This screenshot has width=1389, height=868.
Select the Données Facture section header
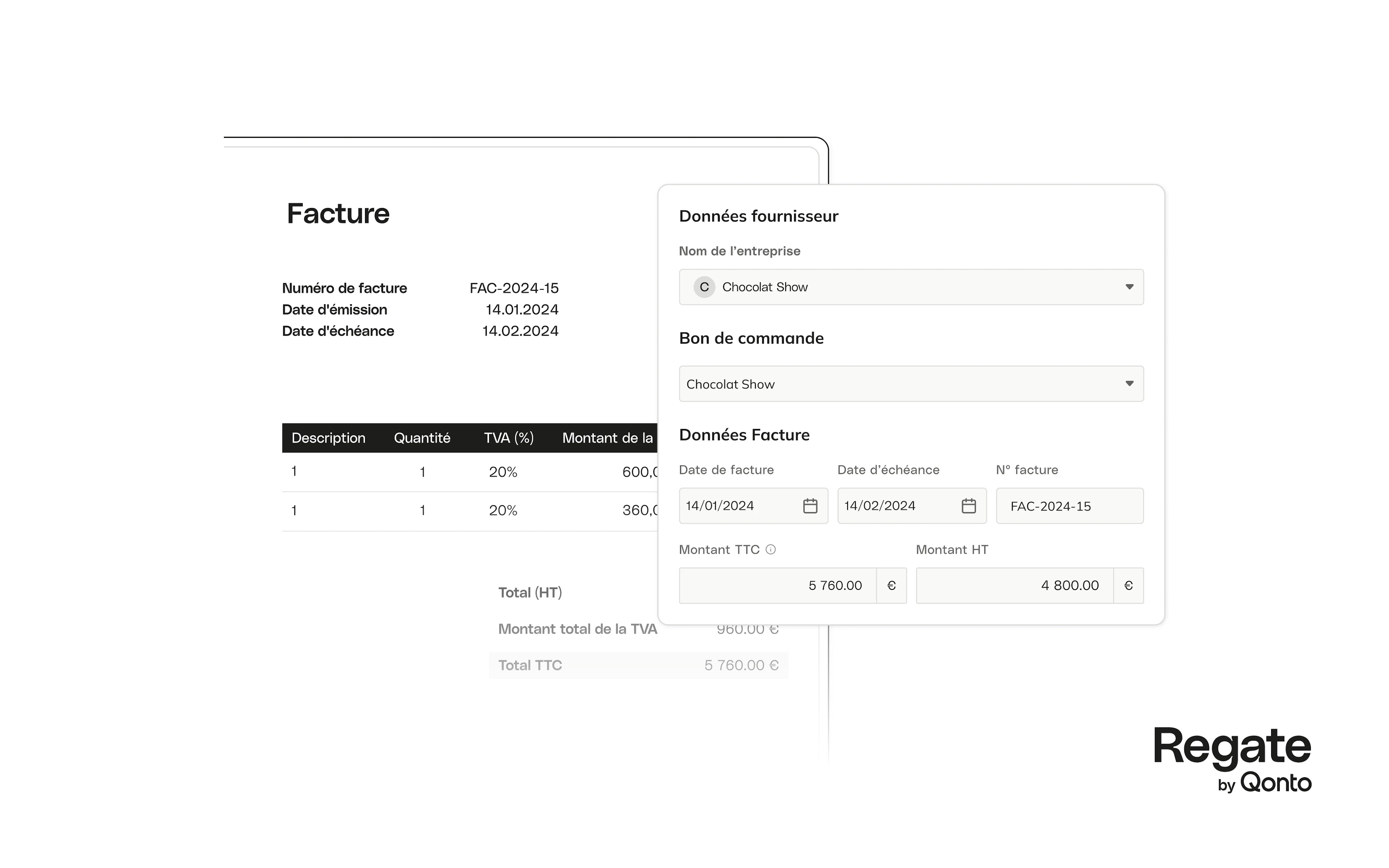(744, 435)
